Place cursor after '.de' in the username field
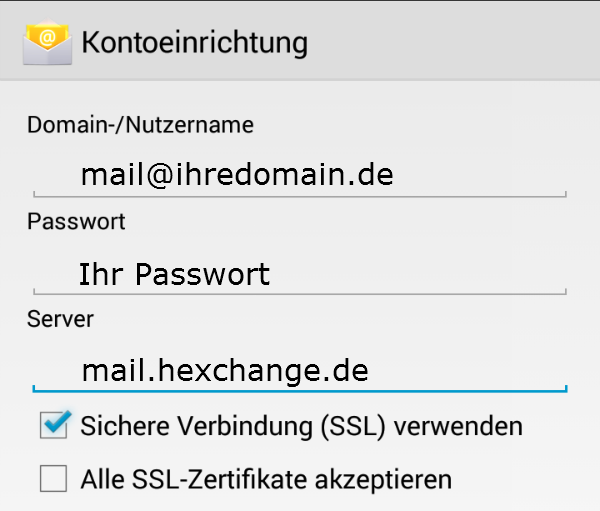Image resolution: width=600 pixels, height=511 pixels. pyautogui.click(x=395, y=175)
